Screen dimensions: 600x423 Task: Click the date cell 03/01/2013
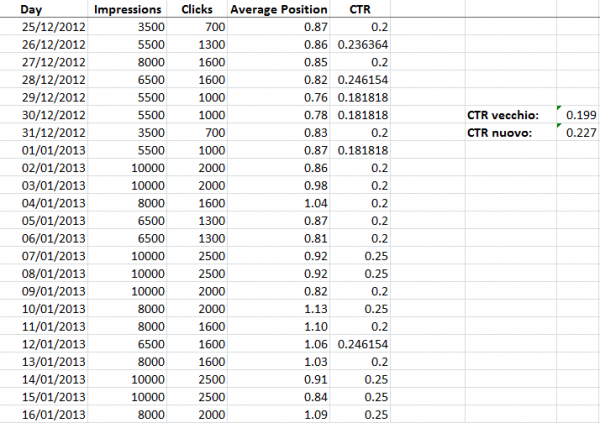[x=44, y=185]
